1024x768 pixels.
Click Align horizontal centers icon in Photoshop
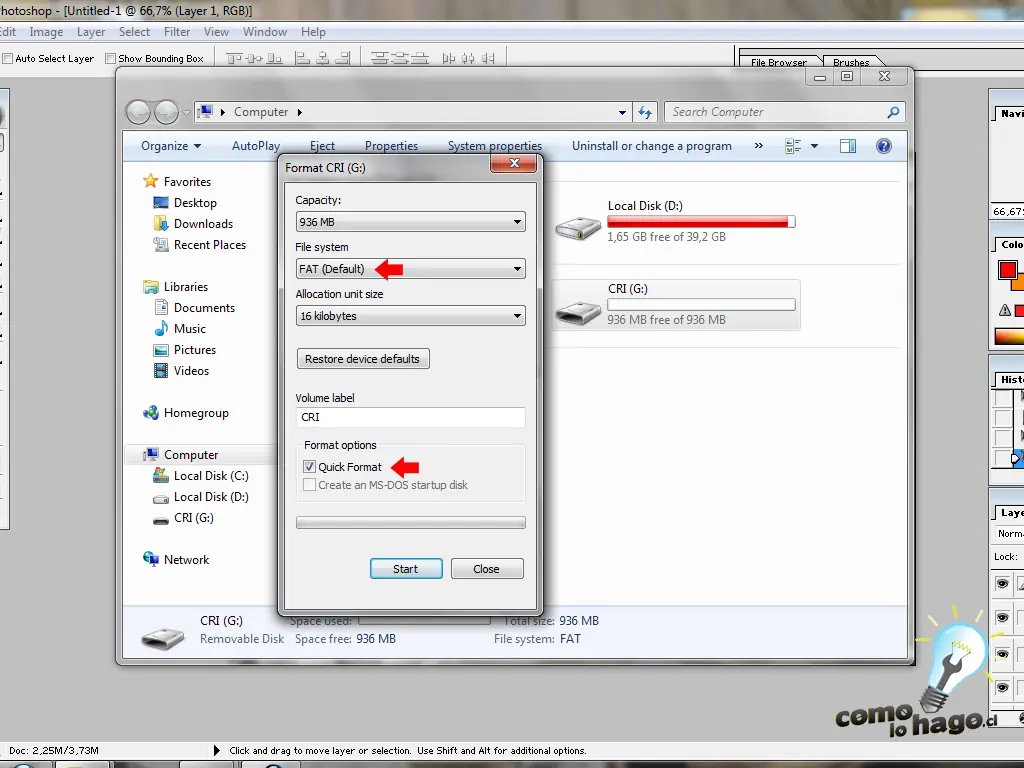[x=323, y=59]
